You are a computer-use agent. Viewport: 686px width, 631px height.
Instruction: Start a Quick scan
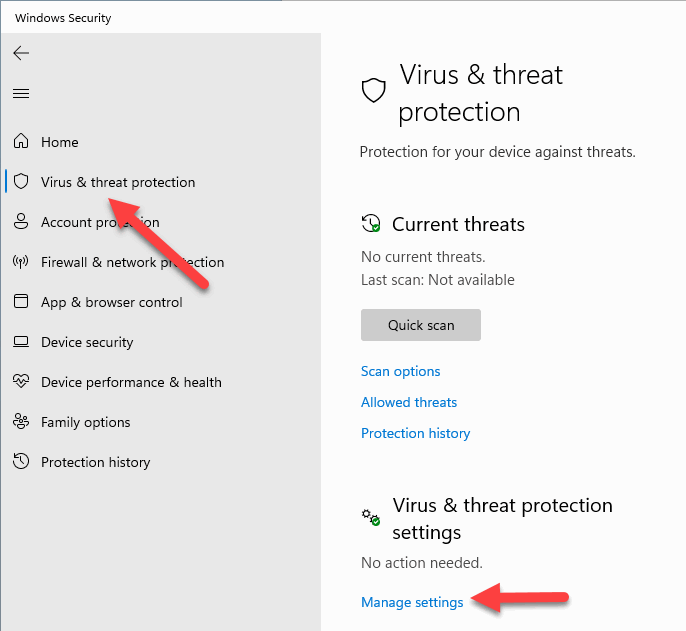point(421,325)
